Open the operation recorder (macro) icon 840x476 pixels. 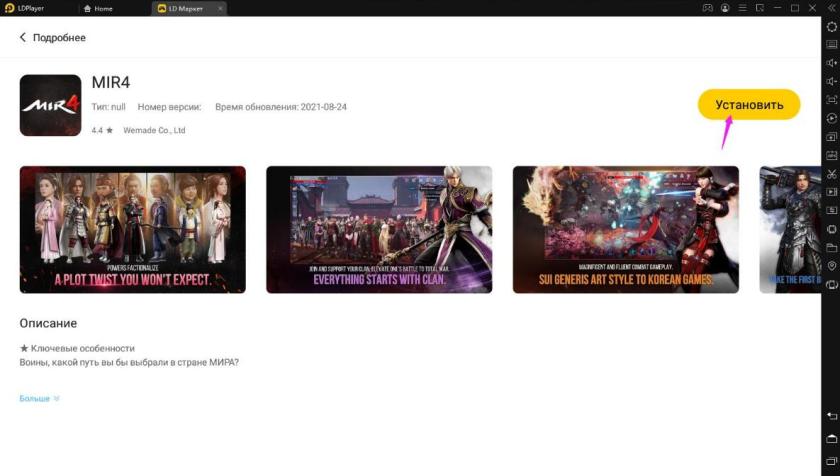pos(831,118)
